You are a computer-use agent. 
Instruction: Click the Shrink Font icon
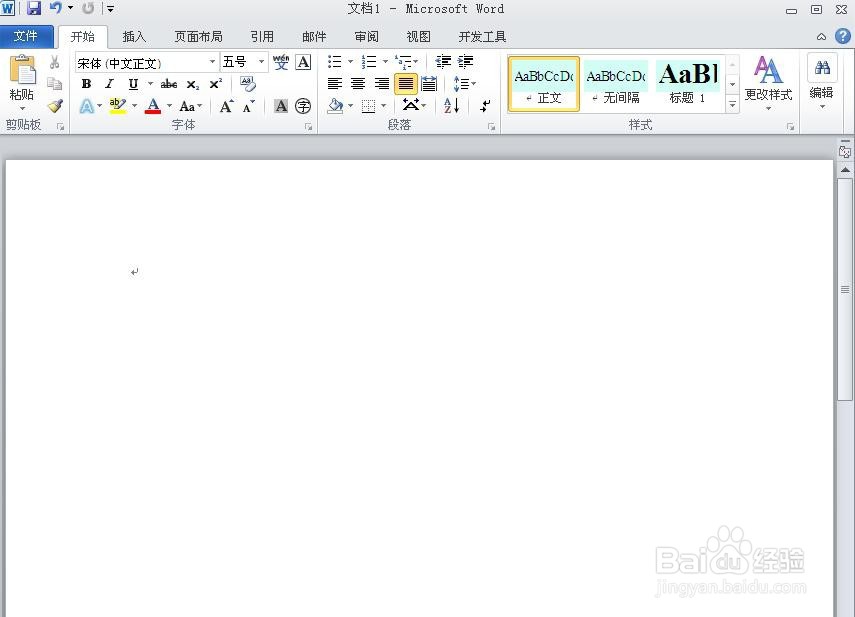tap(249, 106)
